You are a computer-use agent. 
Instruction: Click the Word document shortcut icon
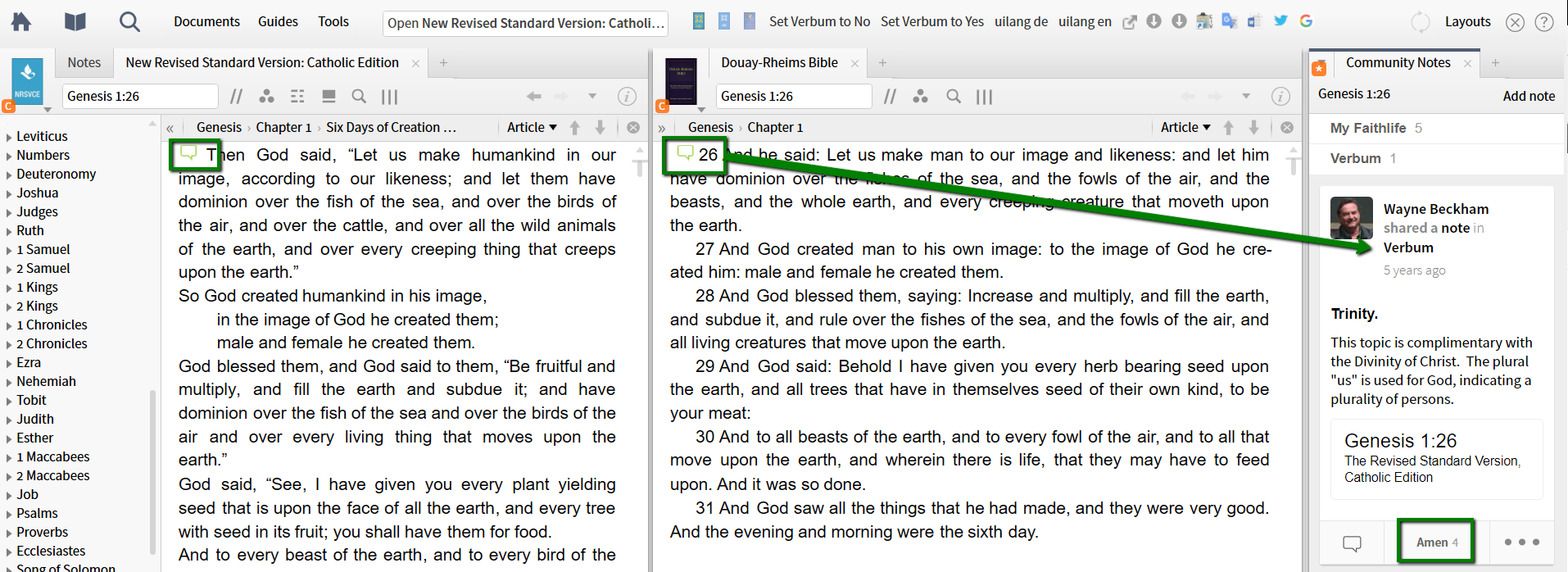pyautogui.click(x=1254, y=21)
